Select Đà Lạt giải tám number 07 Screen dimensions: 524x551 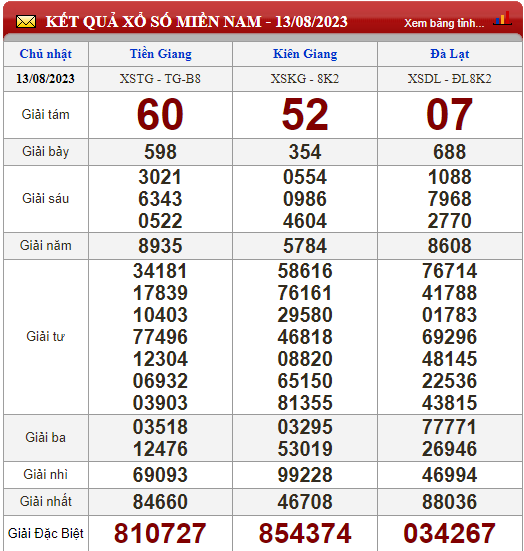coord(449,115)
